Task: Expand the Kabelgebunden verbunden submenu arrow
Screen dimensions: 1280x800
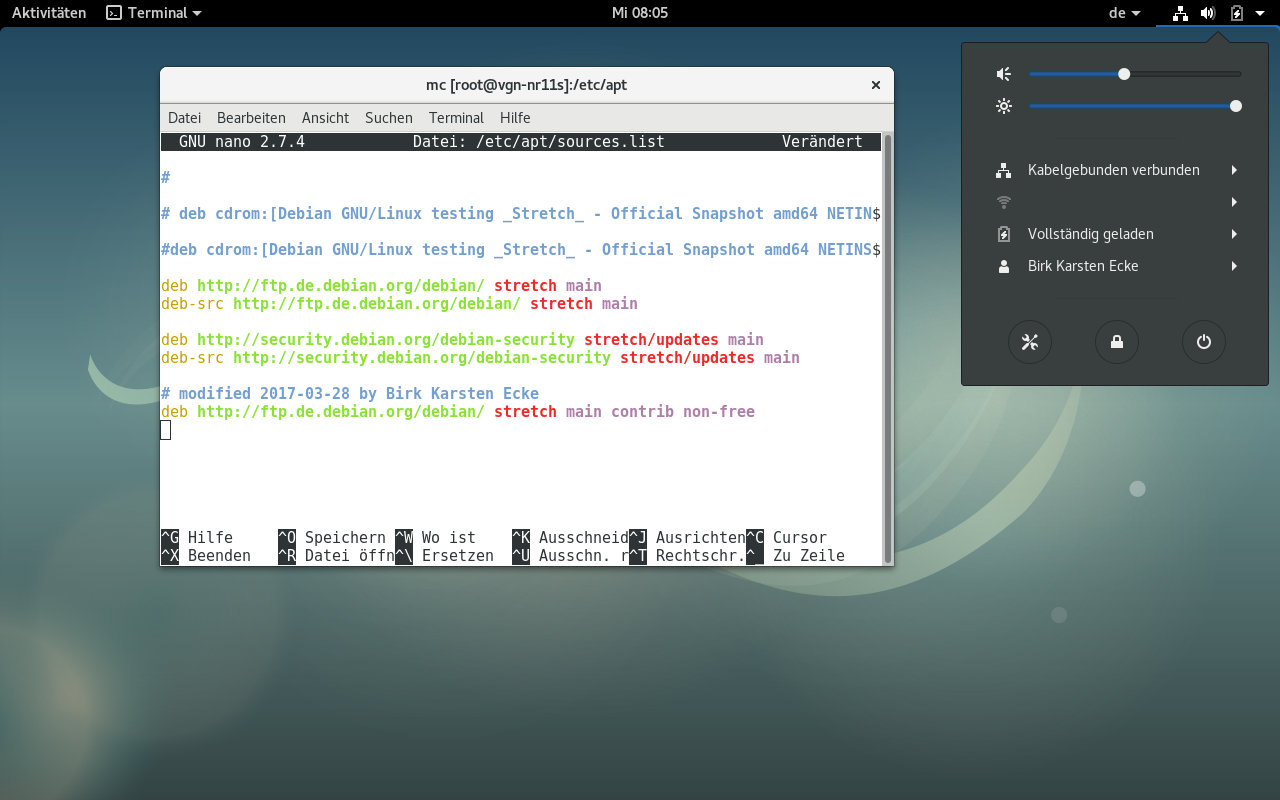Action: pyautogui.click(x=1235, y=170)
